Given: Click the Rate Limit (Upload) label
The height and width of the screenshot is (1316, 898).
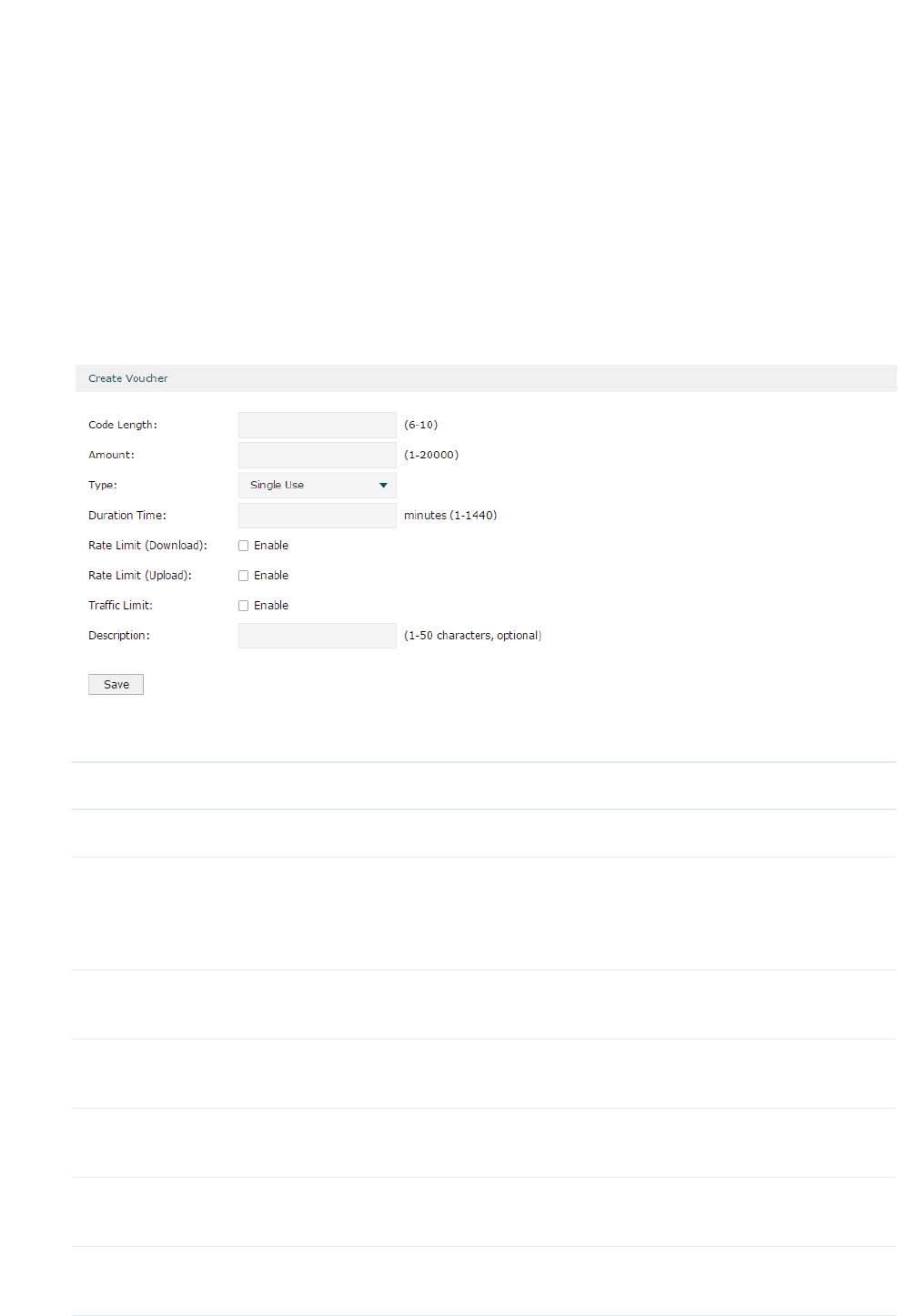Looking at the screenshot, I should tap(140, 576).
